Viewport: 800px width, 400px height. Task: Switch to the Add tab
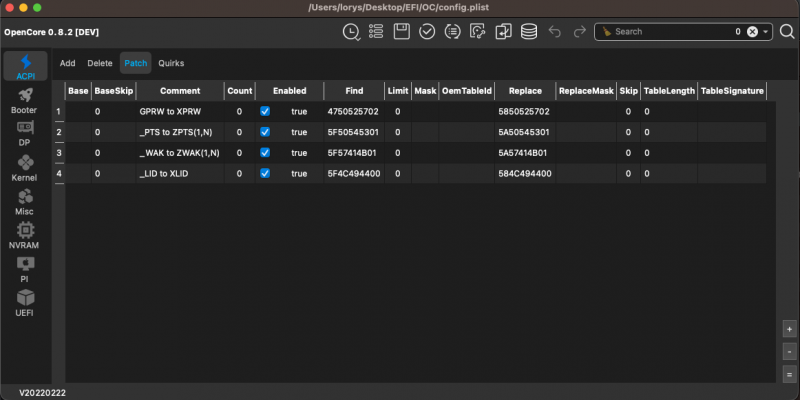[x=67, y=63]
